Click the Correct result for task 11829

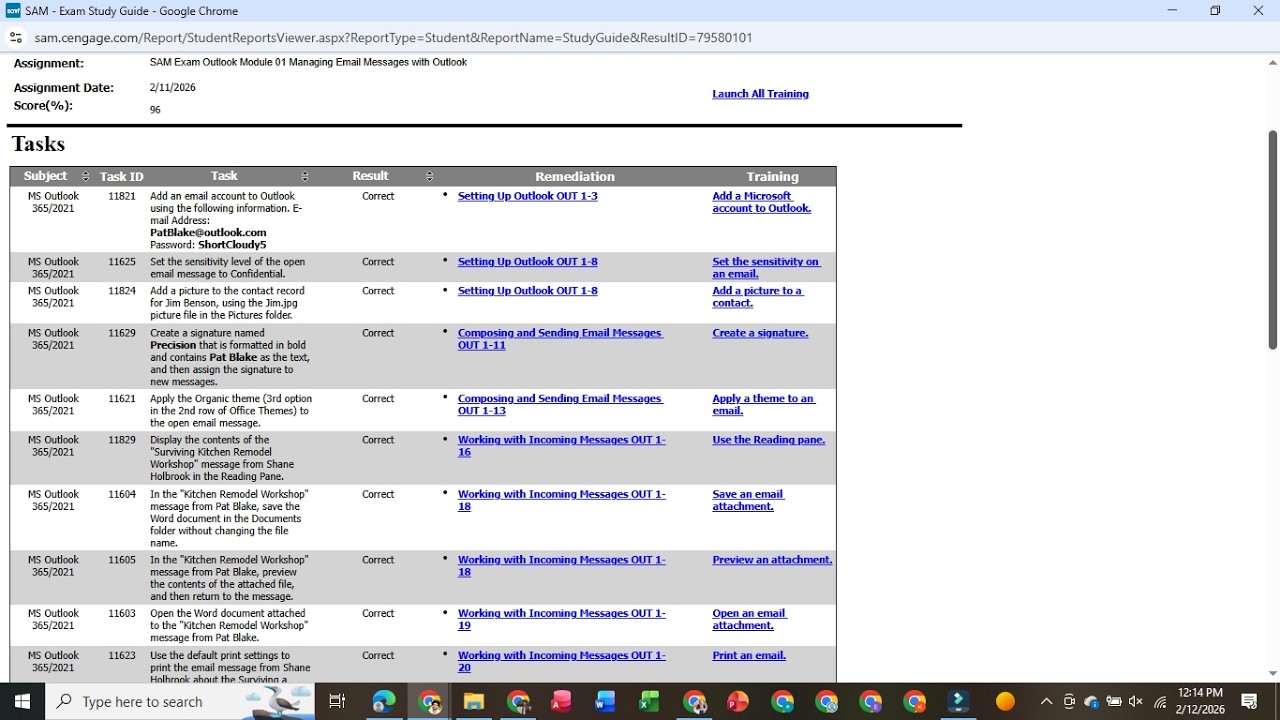378,440
